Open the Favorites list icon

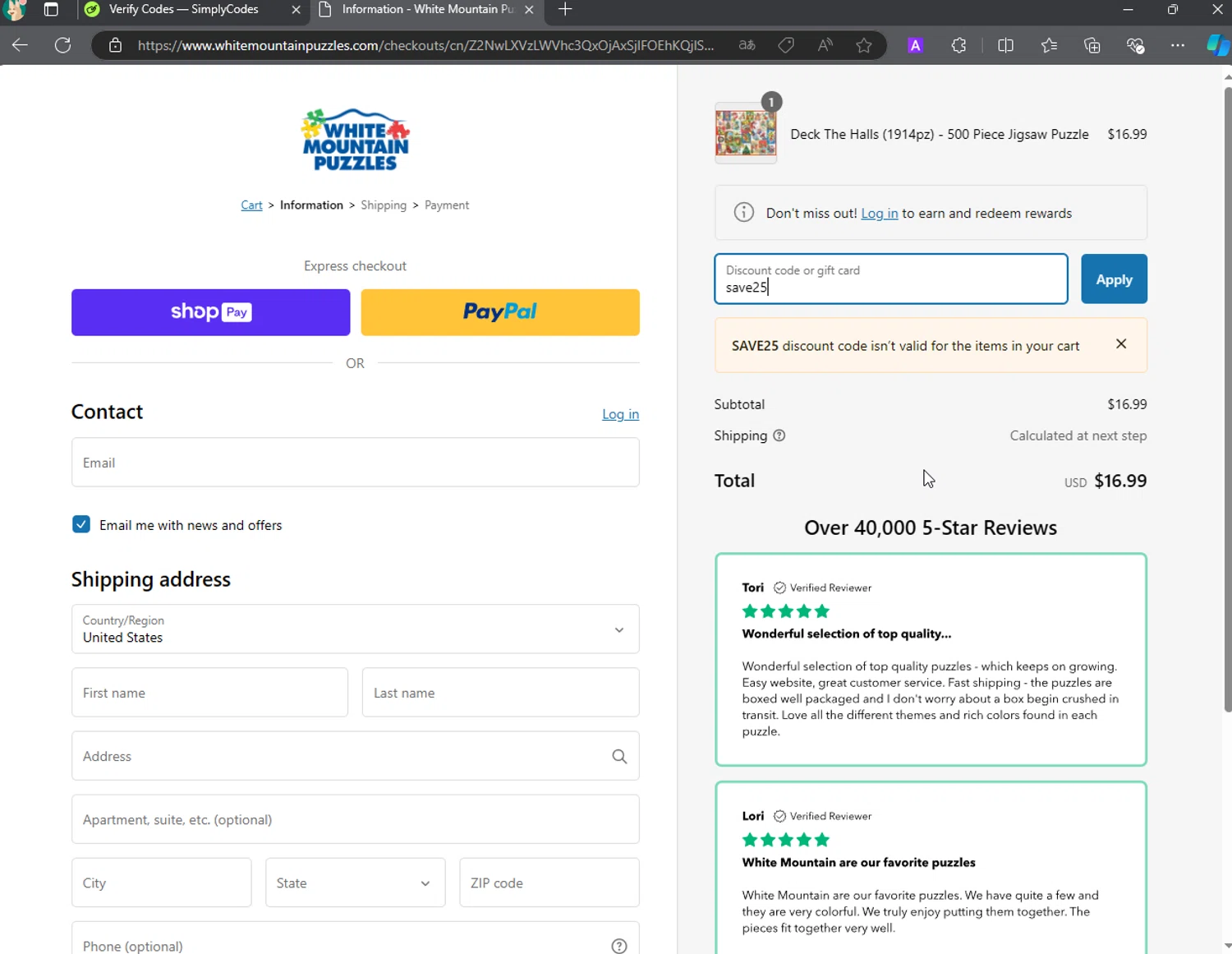[1049, 45]
